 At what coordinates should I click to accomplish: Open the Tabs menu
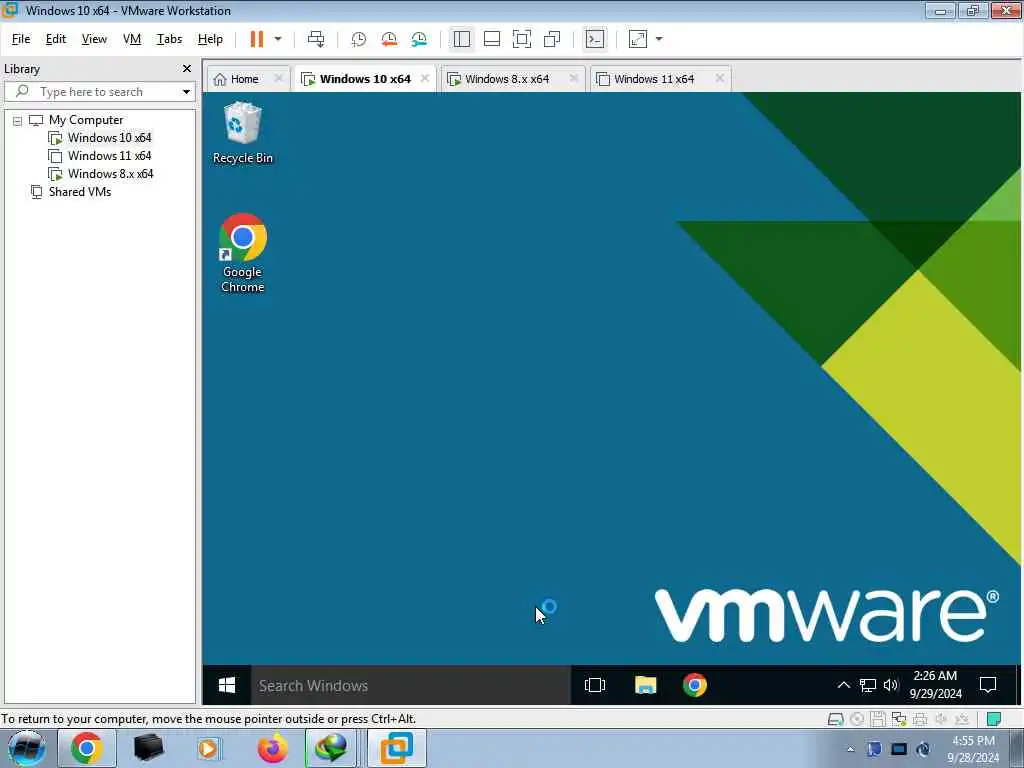coord(169,39)
